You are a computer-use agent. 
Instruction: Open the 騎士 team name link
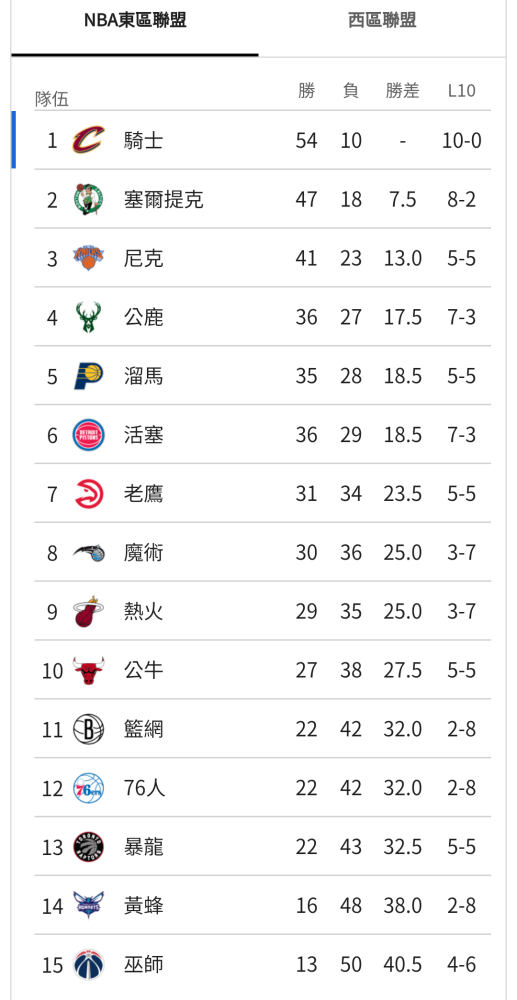click(x=143, y=140)
